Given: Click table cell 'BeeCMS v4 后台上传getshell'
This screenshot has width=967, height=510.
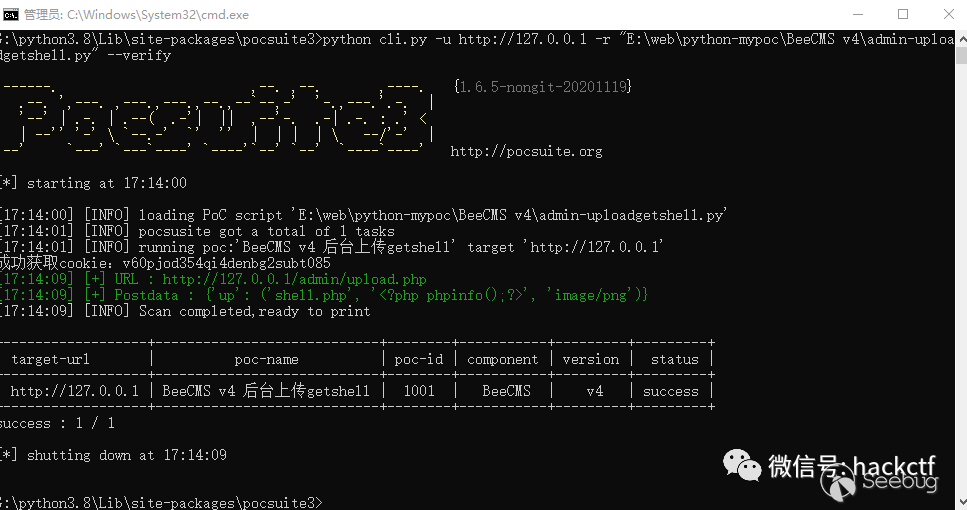Looking at the screenshot, I should (x=266, y=392).
